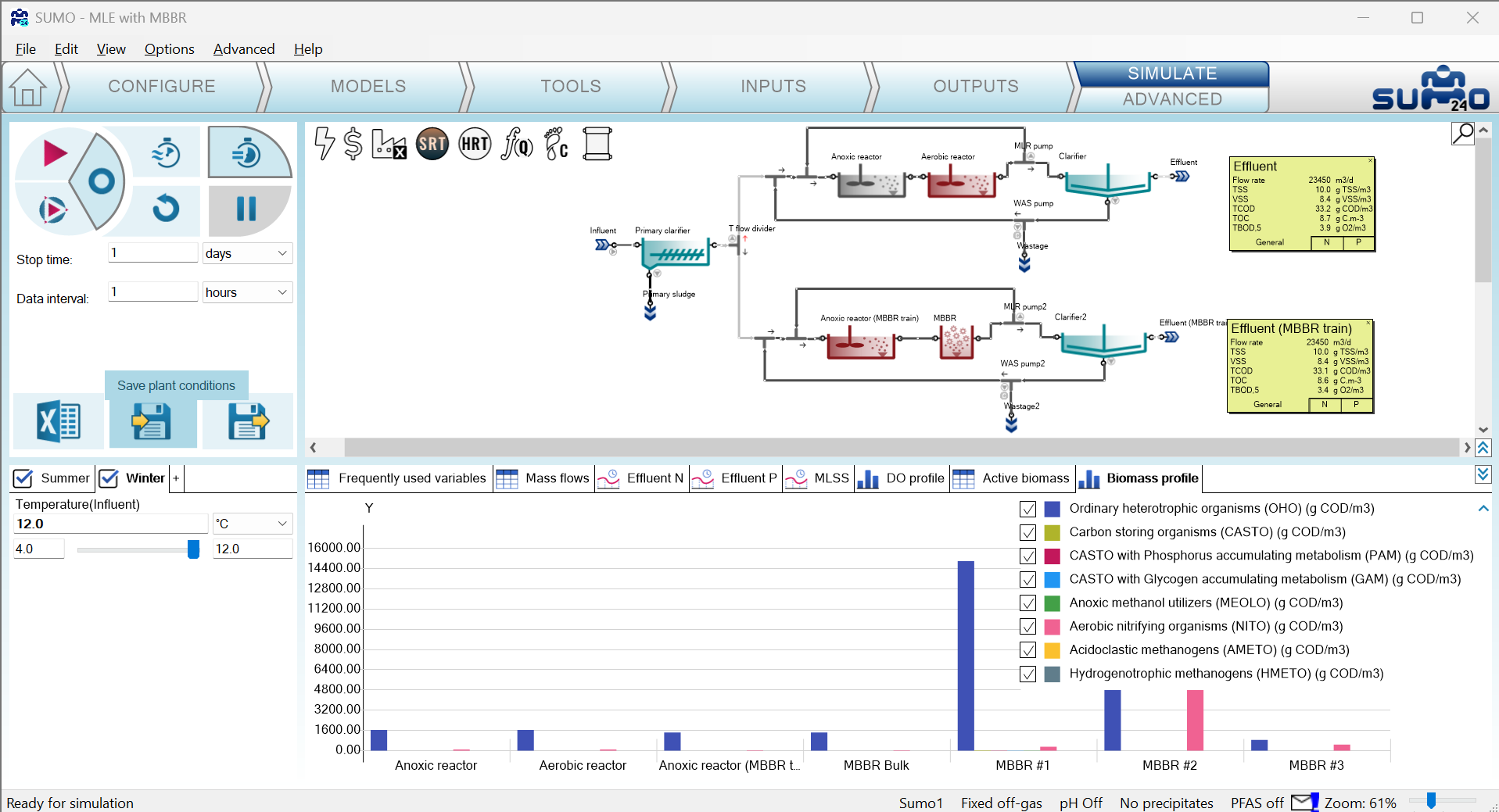Go to the MODELS step
Viewport: 1499px width, 812px height.
point(368,86)
